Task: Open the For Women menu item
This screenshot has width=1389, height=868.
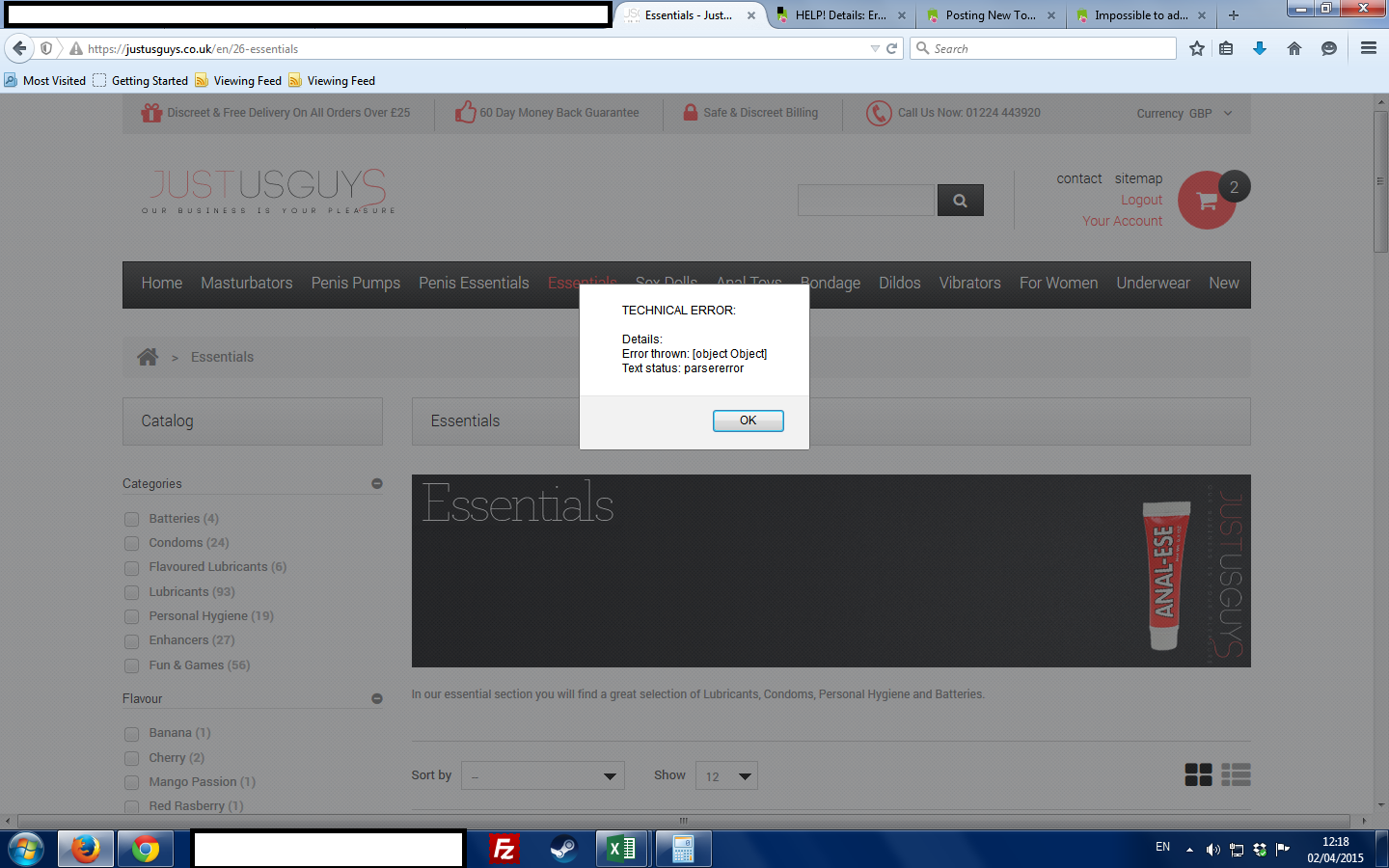Action: [x=1059, y=284]
